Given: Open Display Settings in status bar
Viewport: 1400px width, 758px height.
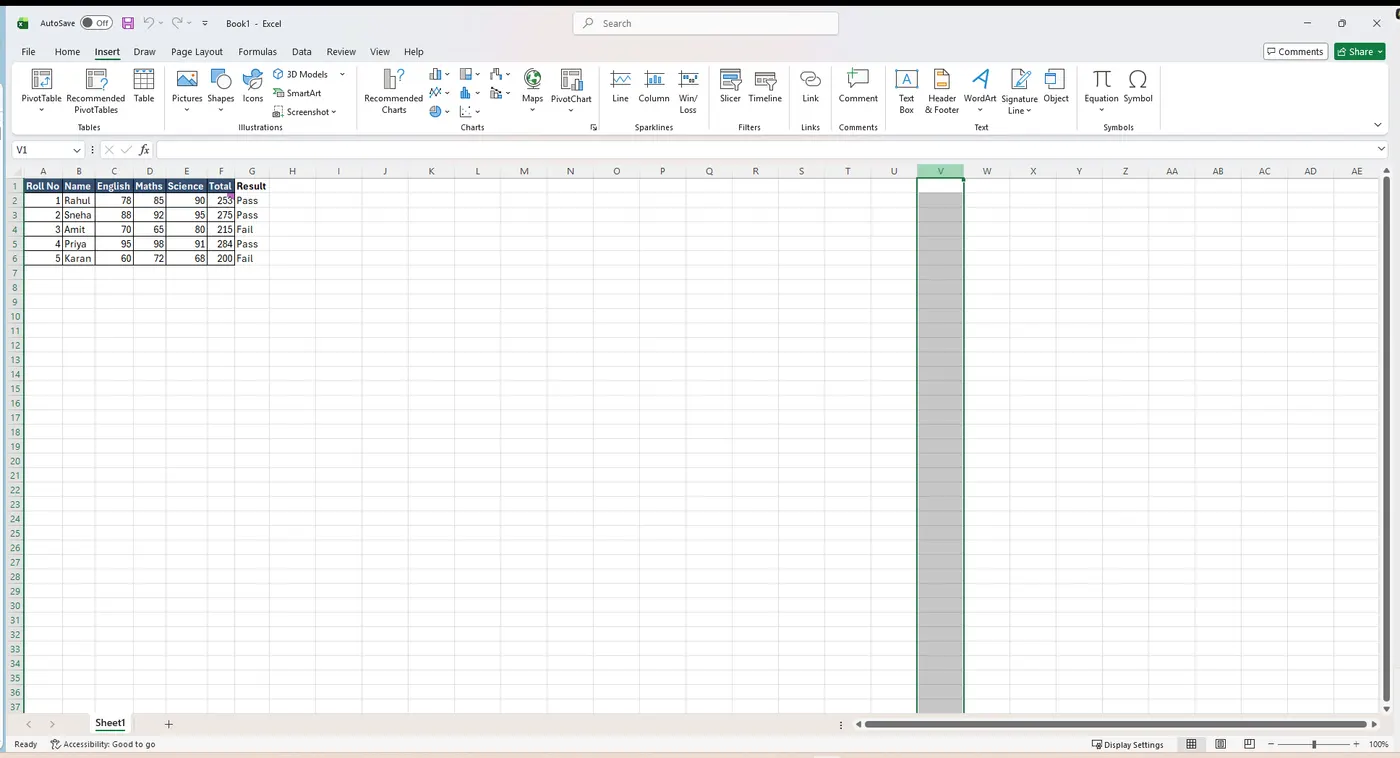Looking at the screenshot, I should tap(1128, 744).
